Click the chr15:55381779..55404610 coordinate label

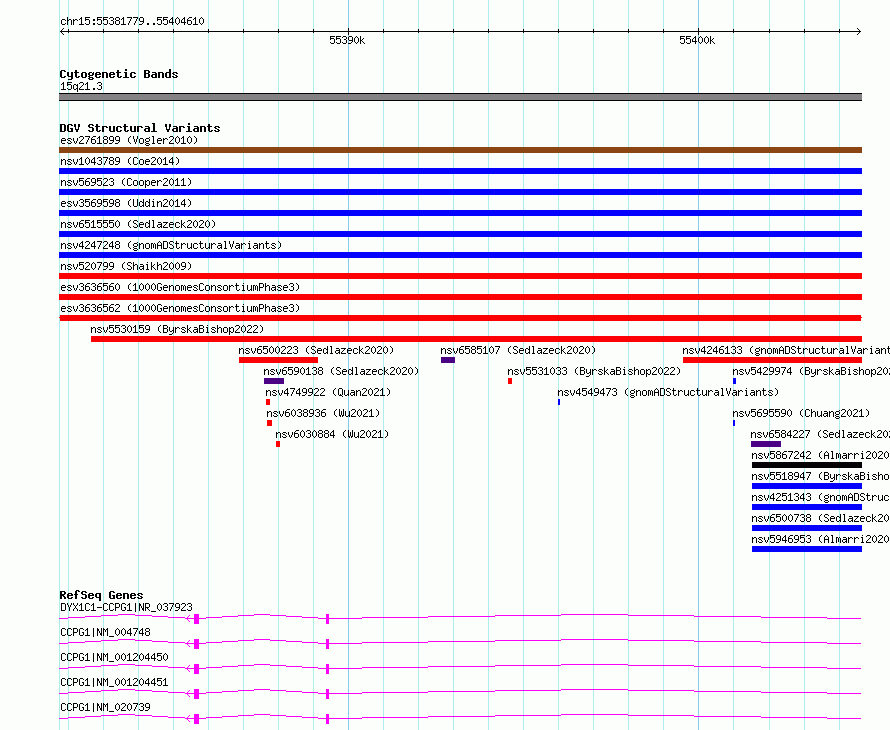[132, 21]
